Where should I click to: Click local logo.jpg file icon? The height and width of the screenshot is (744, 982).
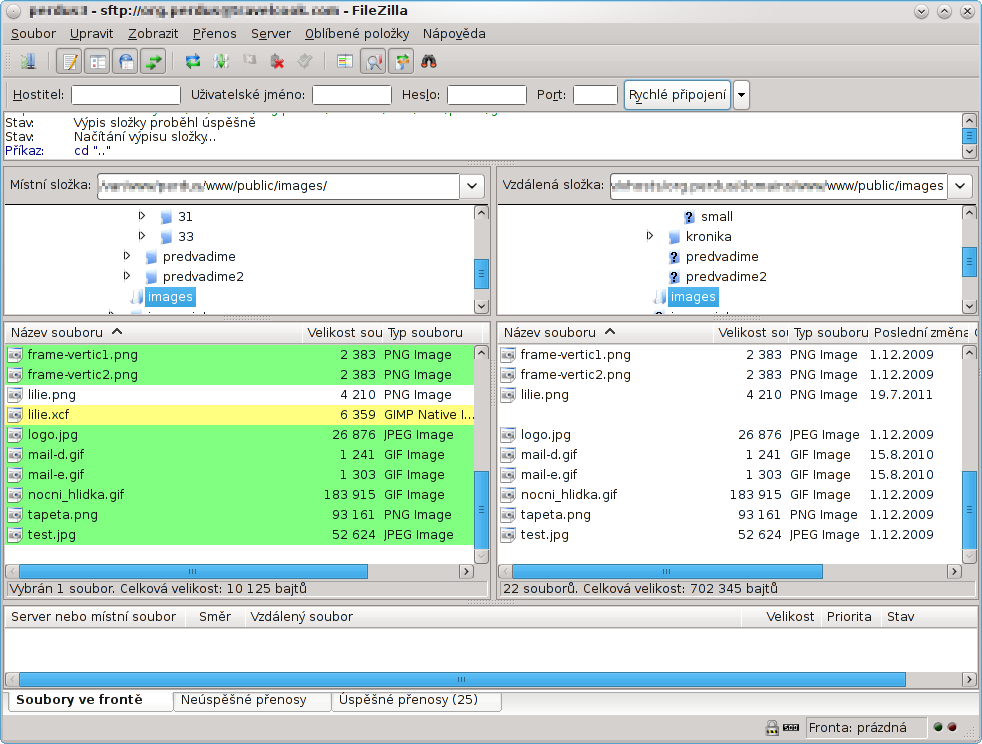coord(15,435)
